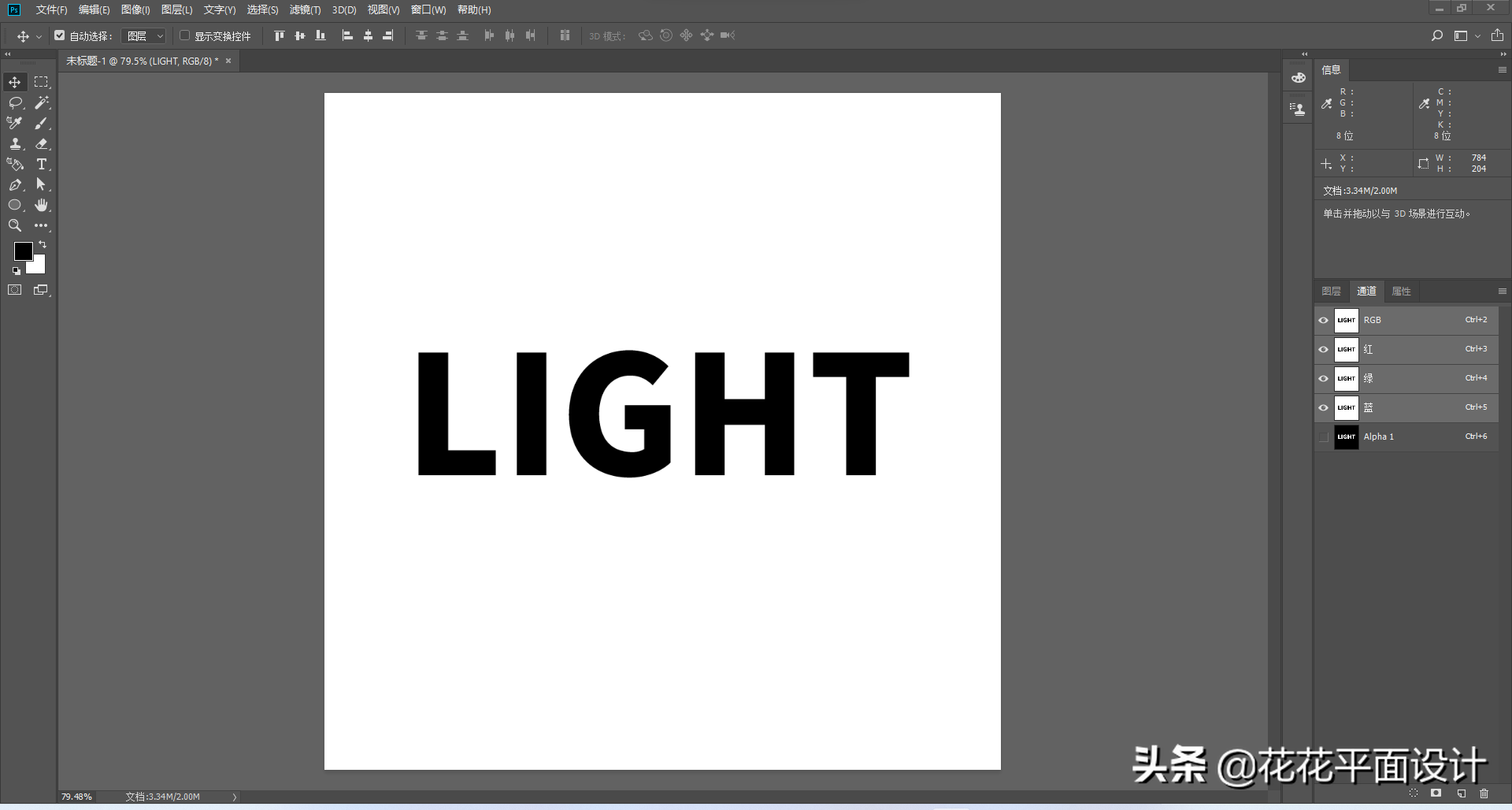
Task: Click the foreground black color swatch
Action: (x=23, y=251)
